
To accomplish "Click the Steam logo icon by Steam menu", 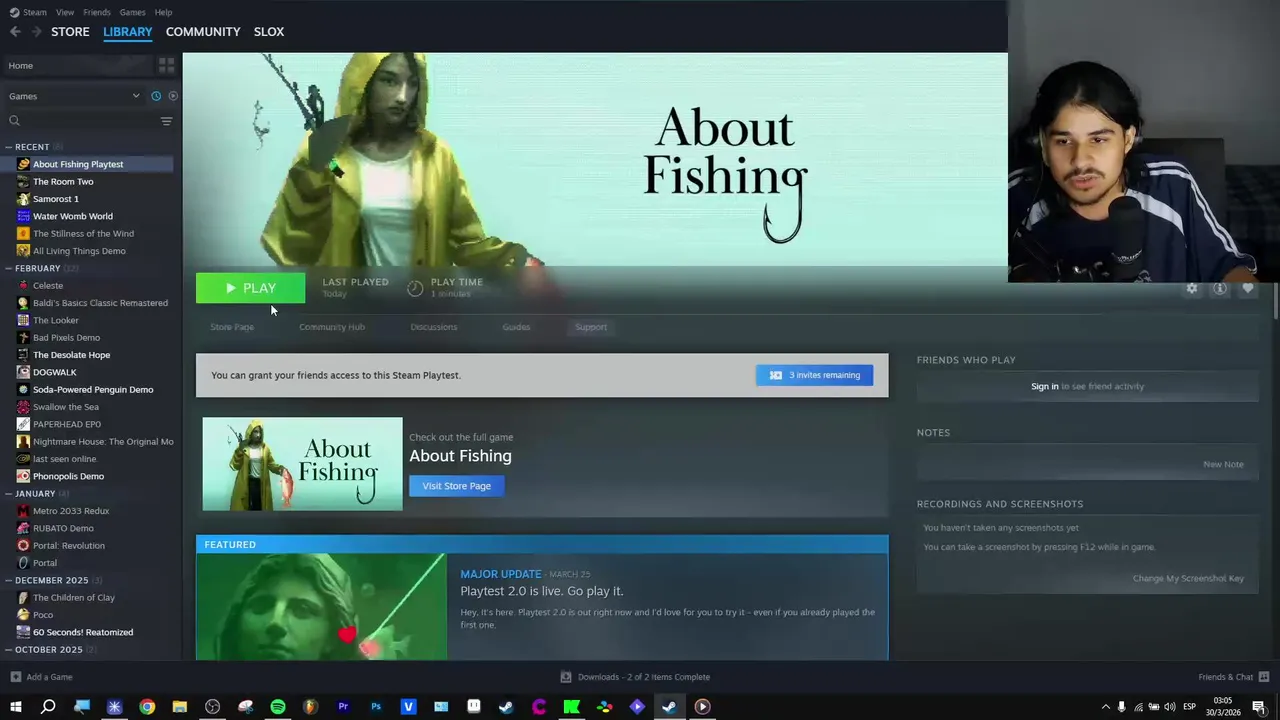I will (14, 12).
